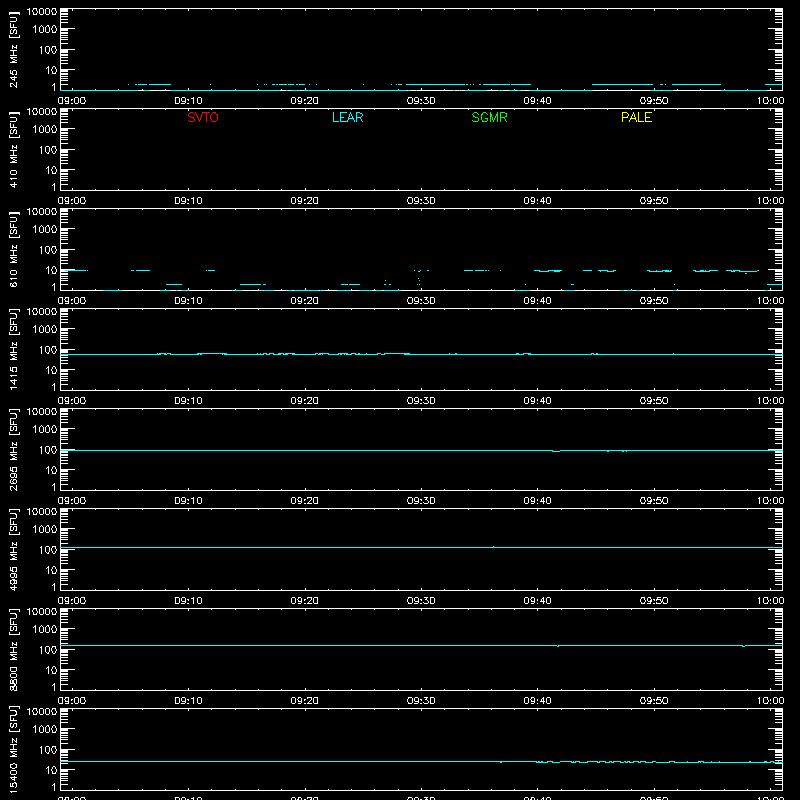800x800 pixels.
Task: Click the 10000 tick on 8800 MHz axis
Action: click(x=42, y=612)
